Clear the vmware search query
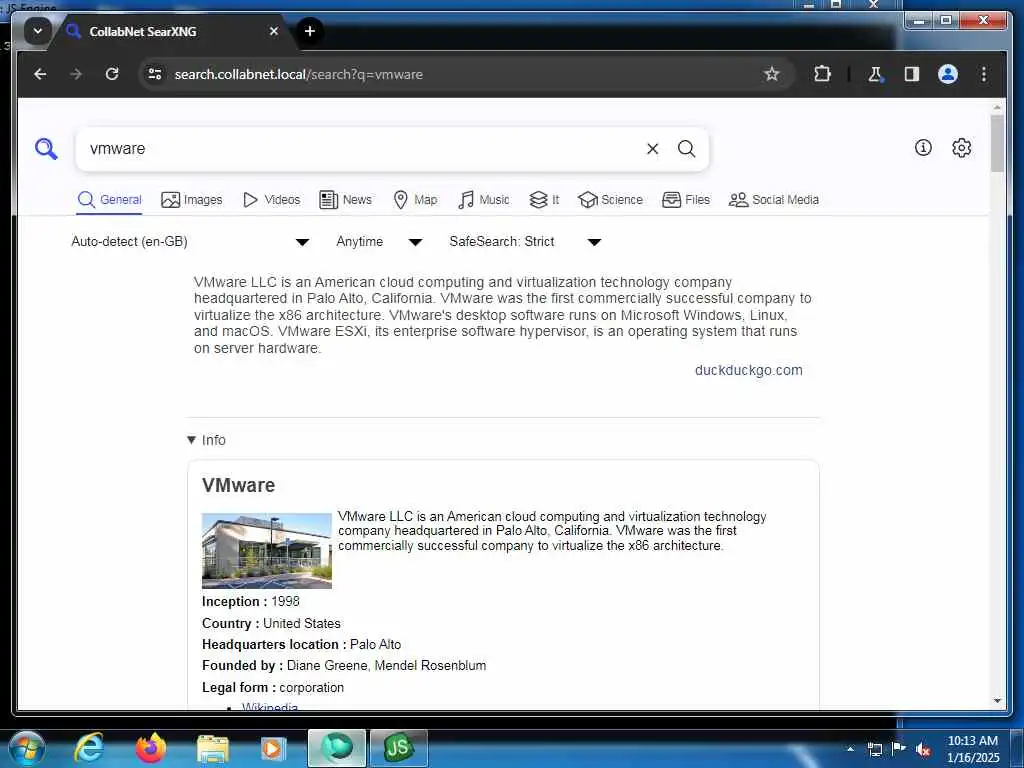Viewport: 1024px width, 768px height. (x=652, y=149)
